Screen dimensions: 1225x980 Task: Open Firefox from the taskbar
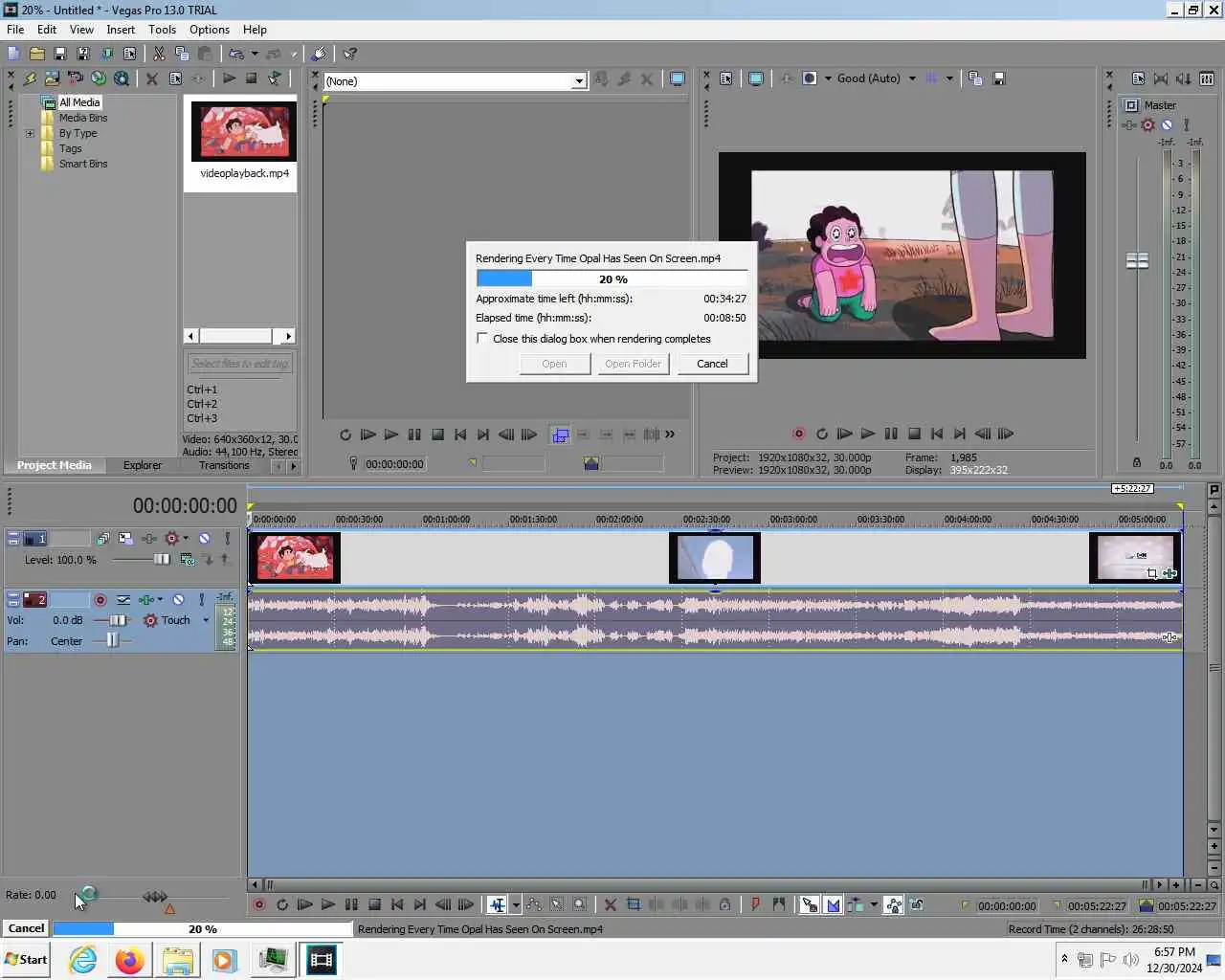[x=129, y=960]
